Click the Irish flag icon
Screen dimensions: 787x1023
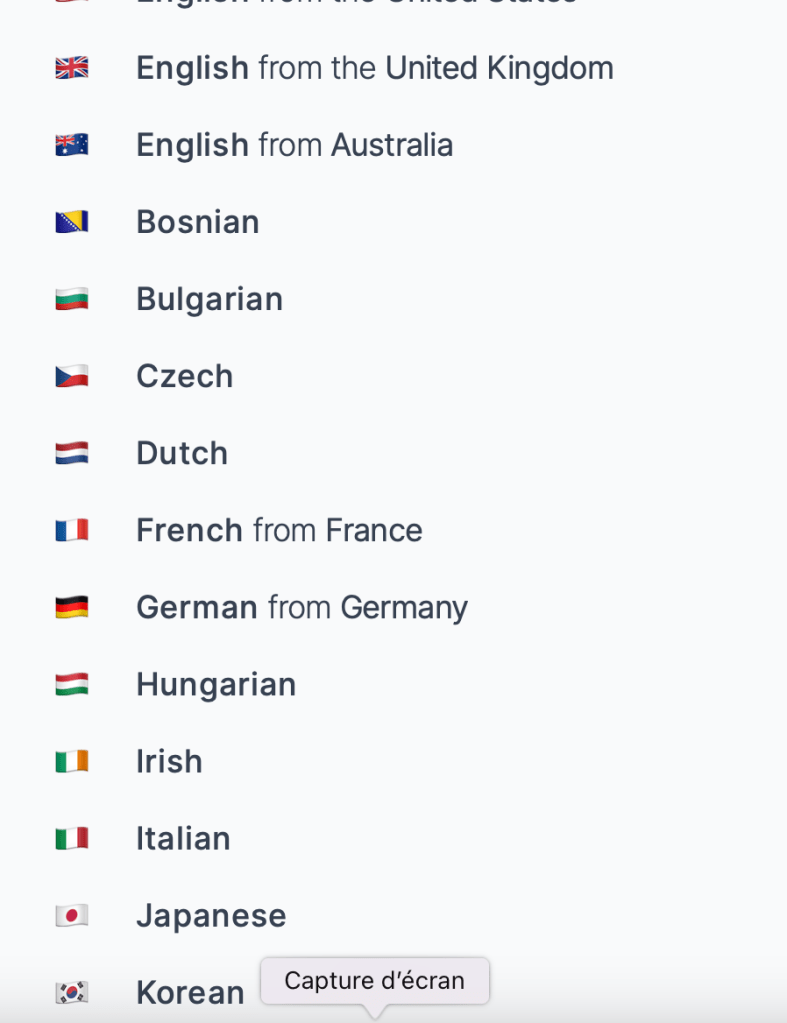point(72,761)
